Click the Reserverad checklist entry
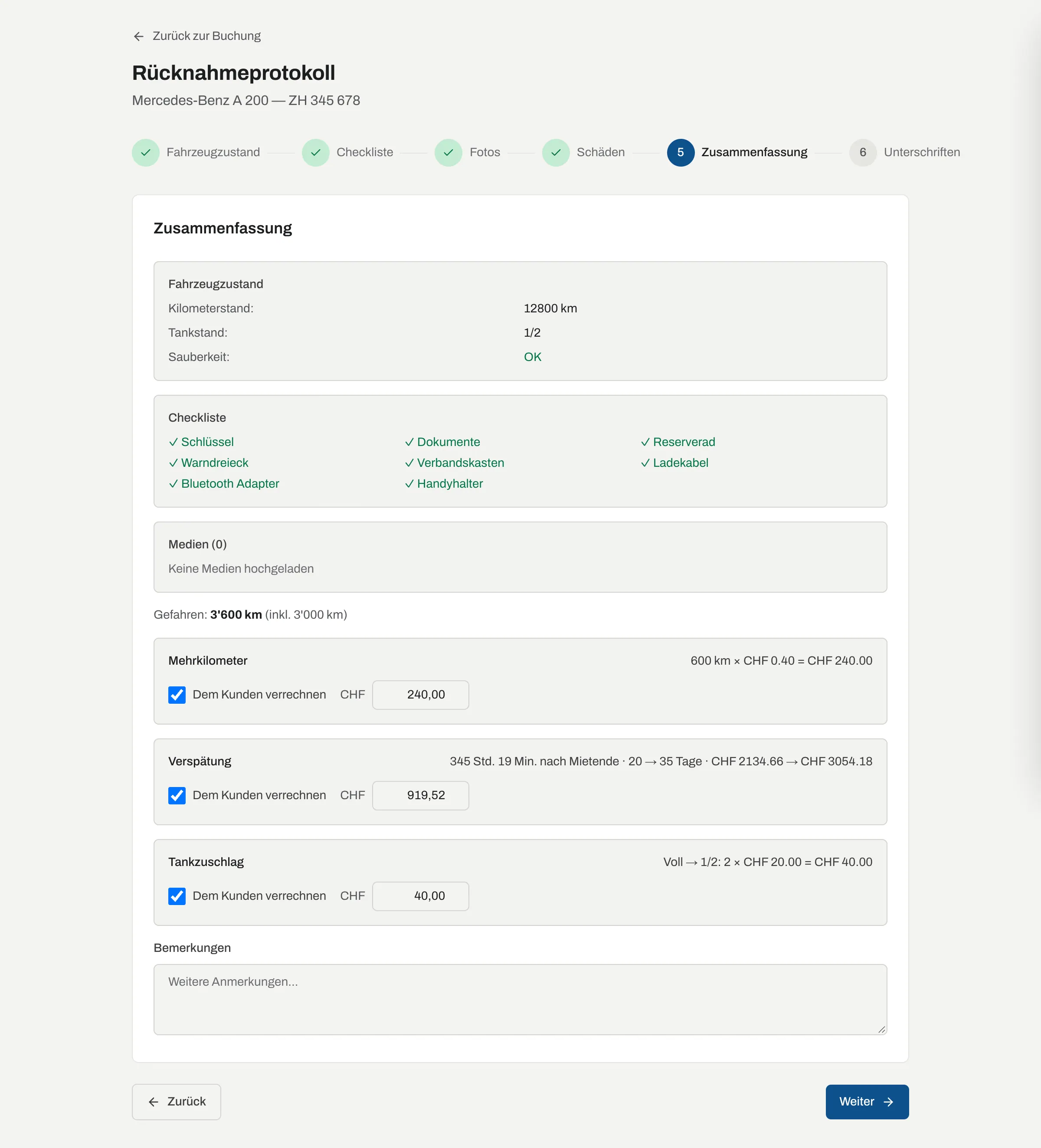 coord(678,442)
